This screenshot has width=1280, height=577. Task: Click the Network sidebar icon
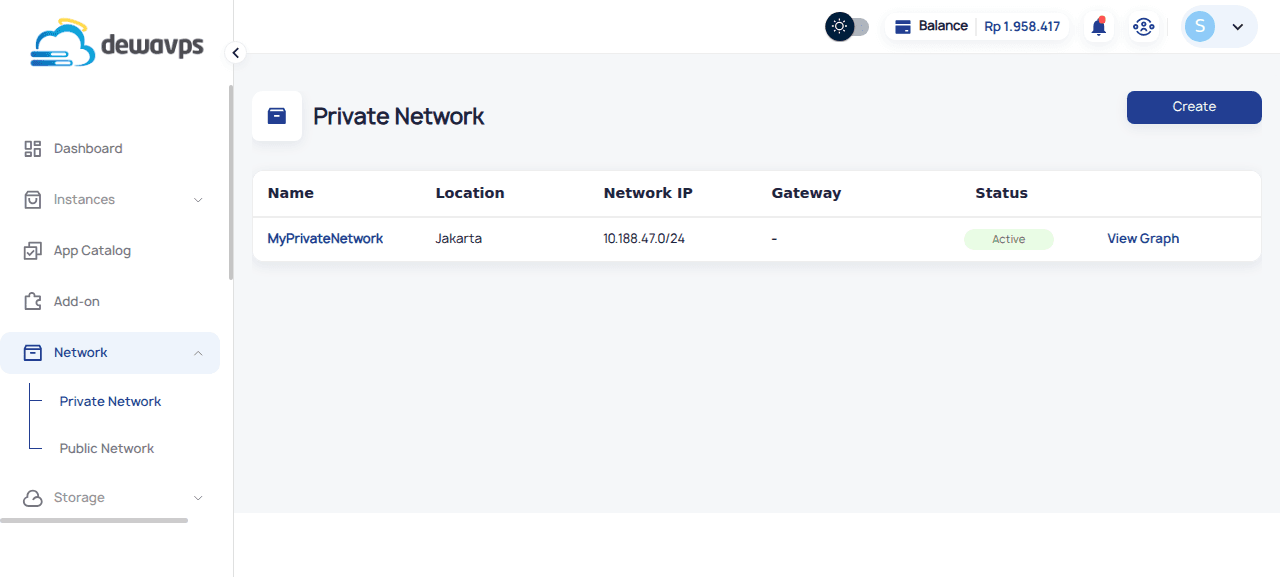31,352
